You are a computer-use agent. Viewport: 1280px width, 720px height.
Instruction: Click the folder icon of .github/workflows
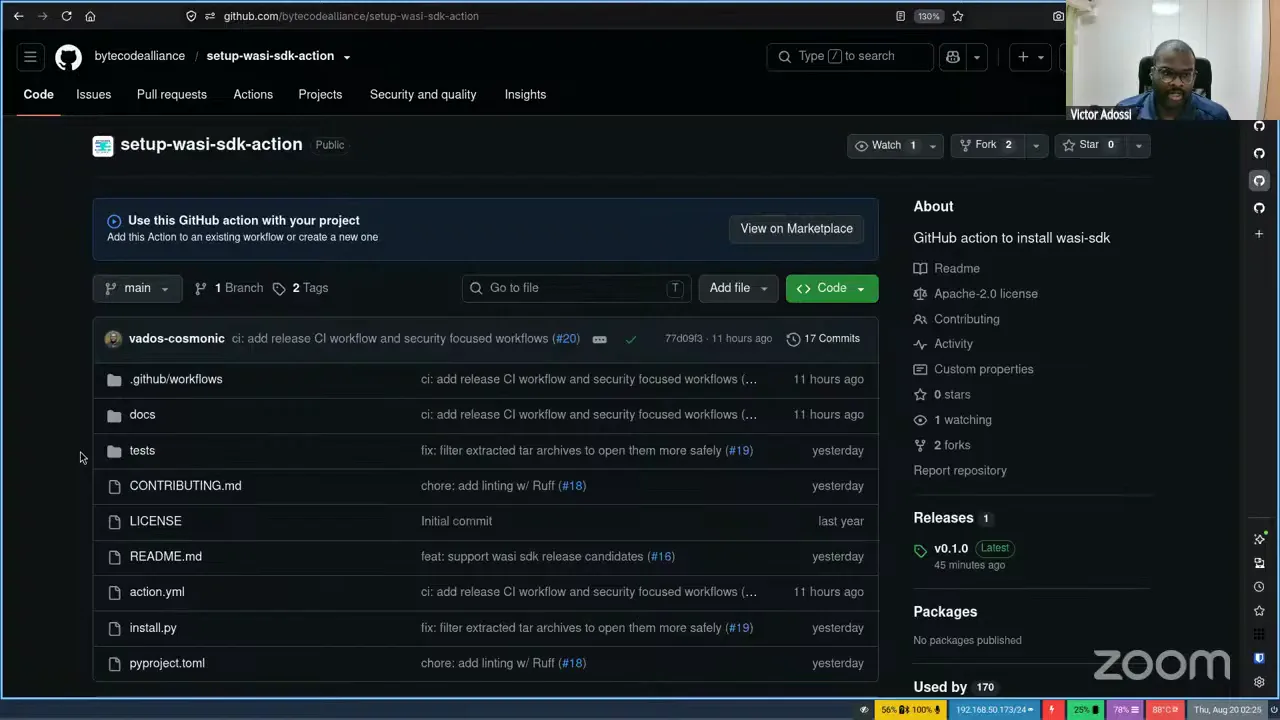point(114,380)
